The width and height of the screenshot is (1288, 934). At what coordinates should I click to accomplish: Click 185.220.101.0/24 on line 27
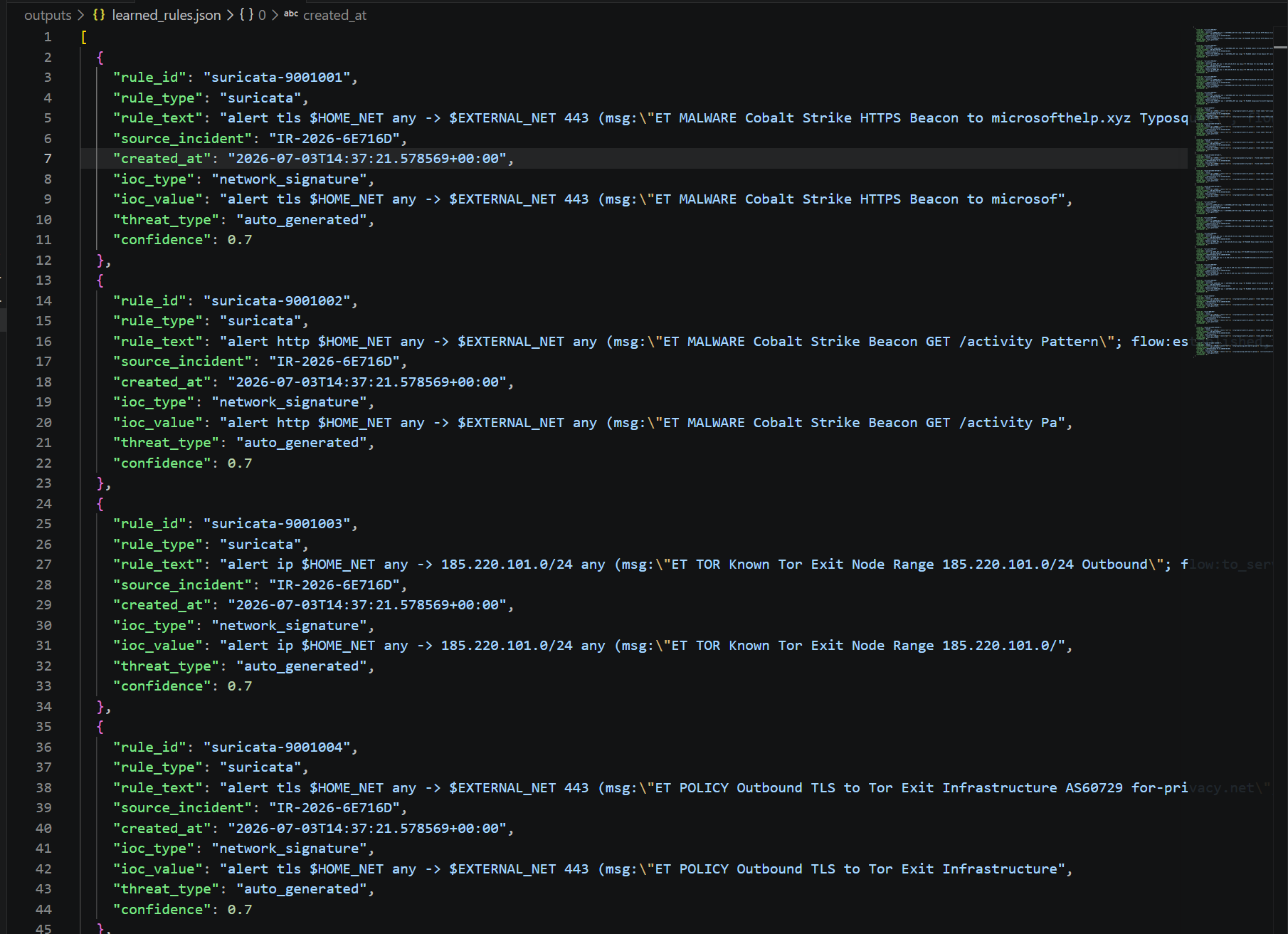click(x=507, y=565)
